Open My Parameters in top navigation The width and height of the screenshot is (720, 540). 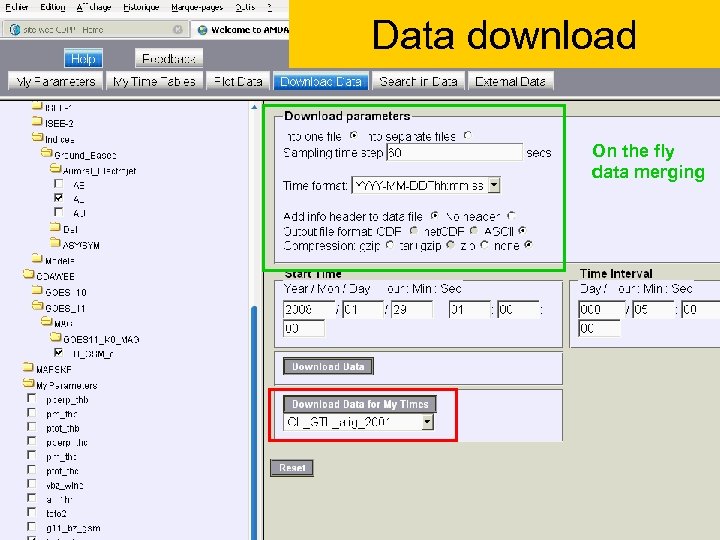pos(56,81)
